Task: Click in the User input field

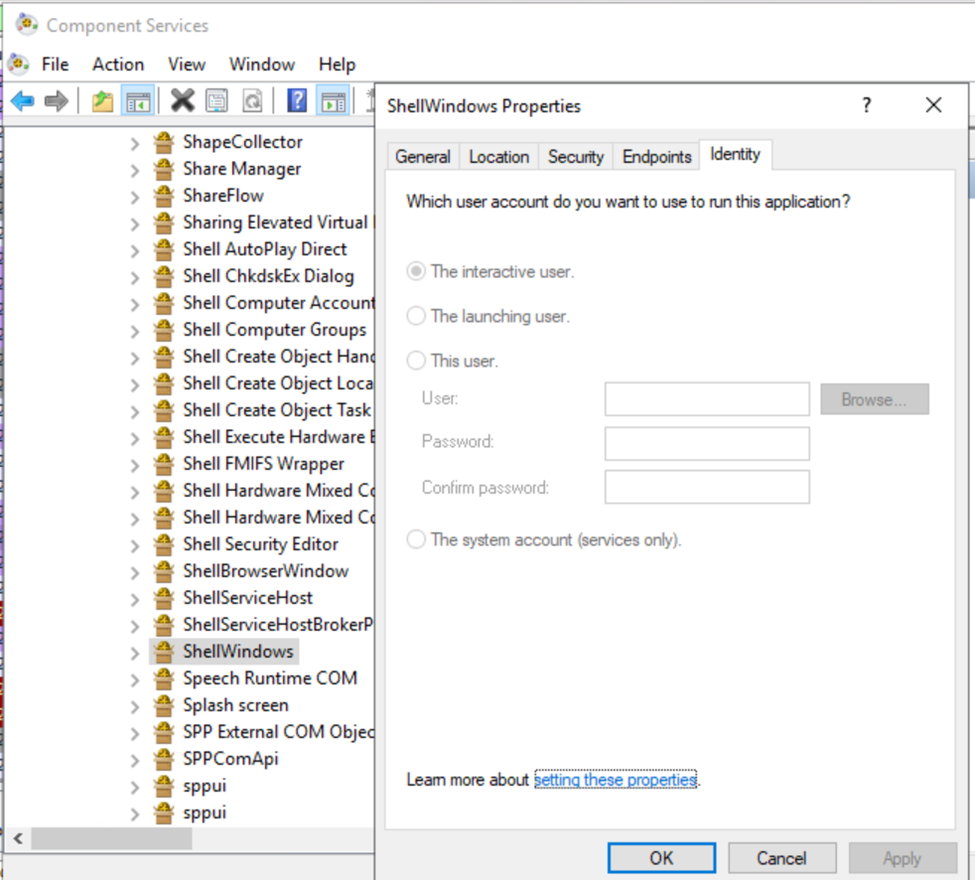Action: 707,399
